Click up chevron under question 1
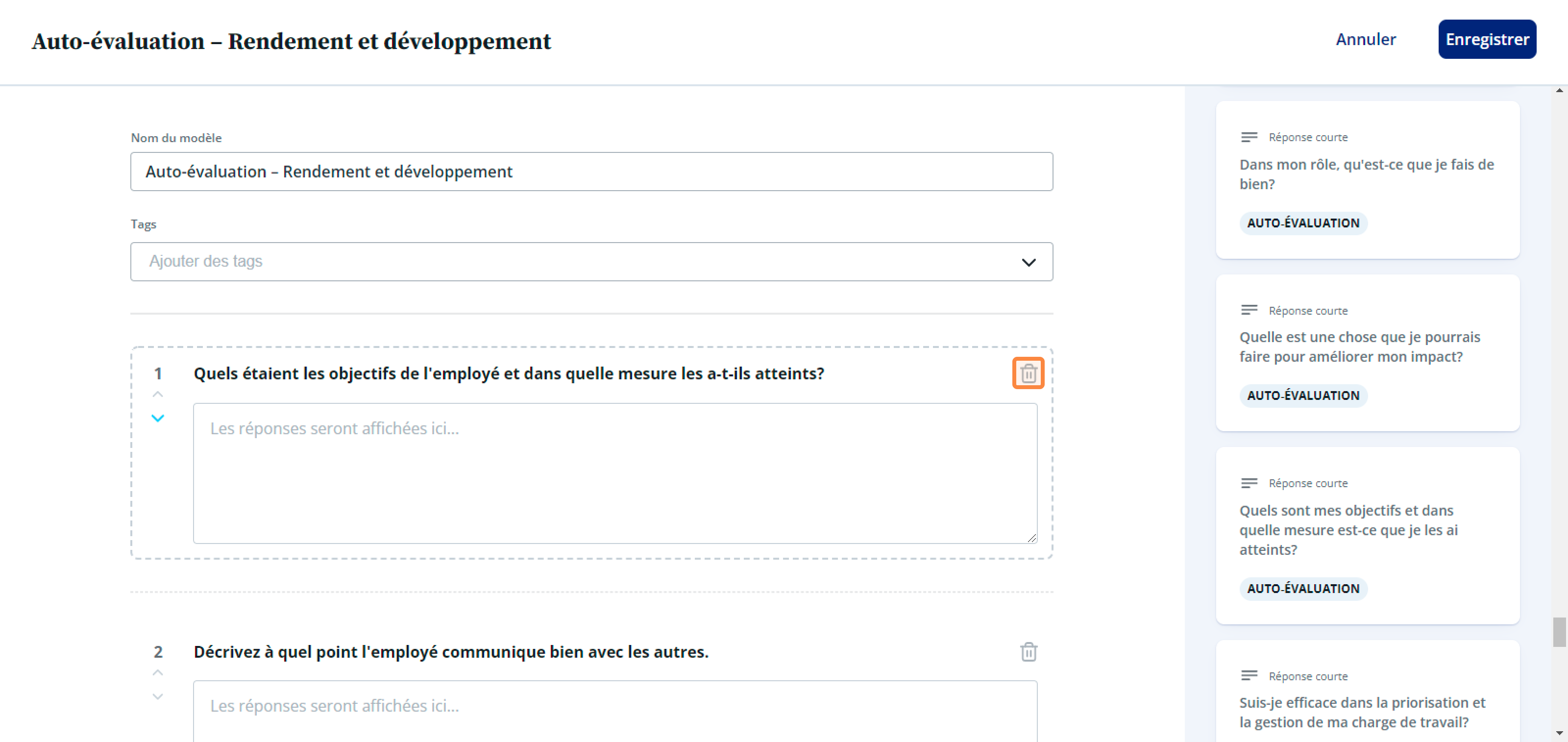The image size is (1568, 742). click(x=158, y=395)
